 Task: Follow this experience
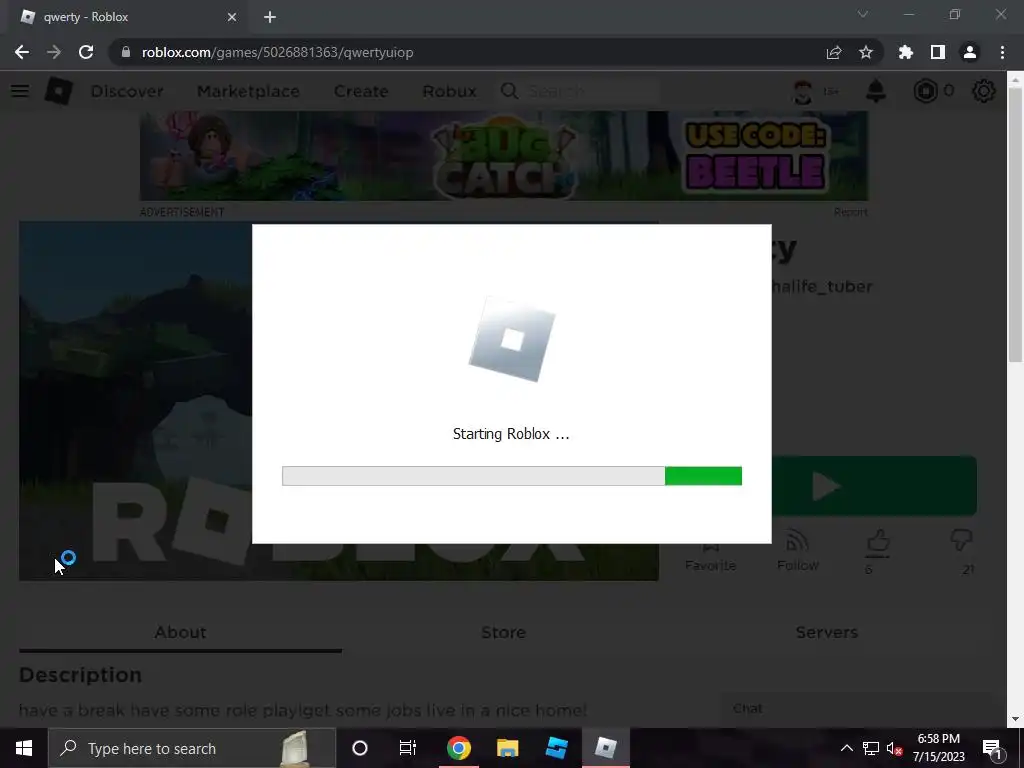click(798, 552)
